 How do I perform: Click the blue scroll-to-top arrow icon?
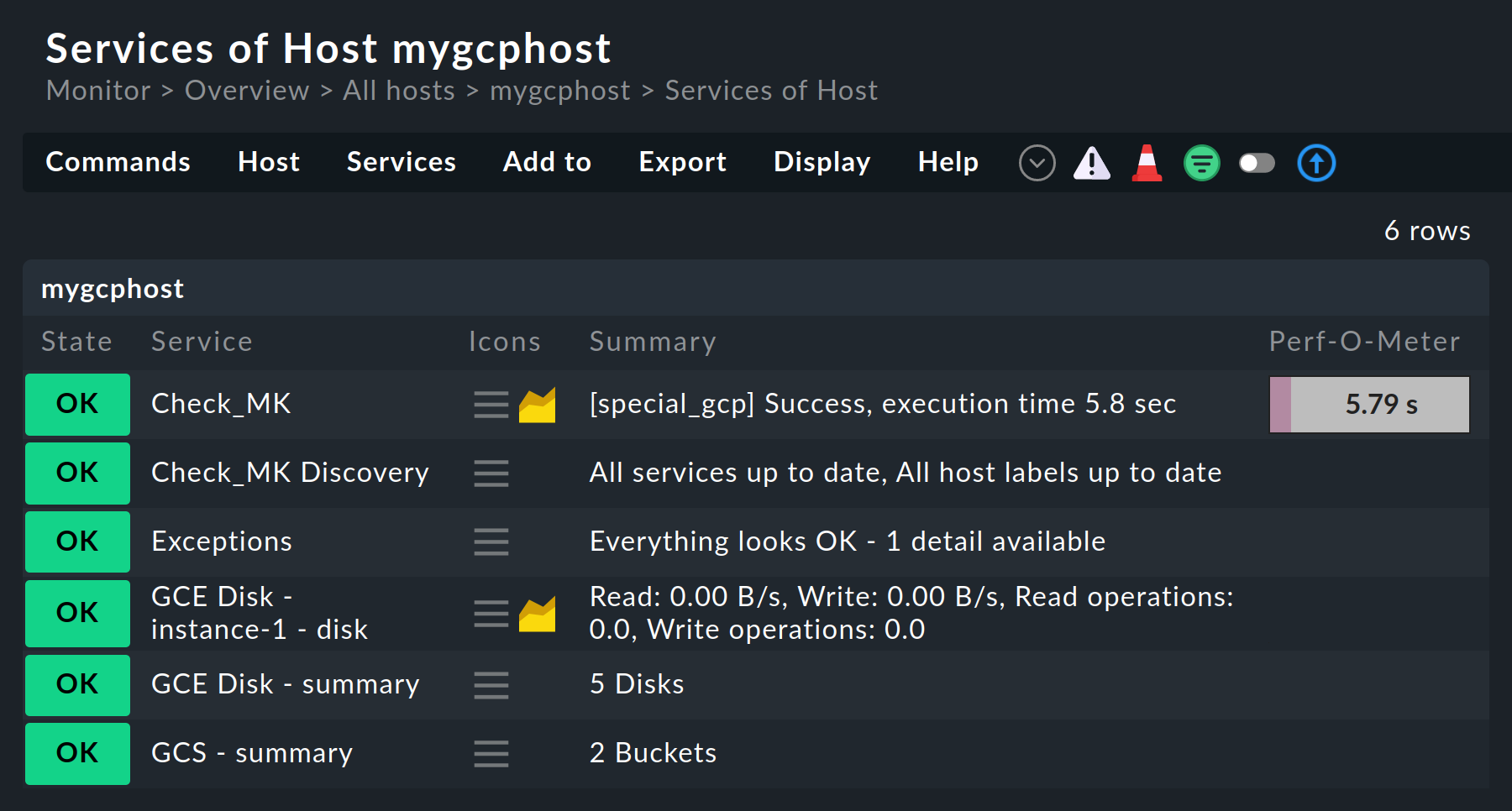[1315, 163]
